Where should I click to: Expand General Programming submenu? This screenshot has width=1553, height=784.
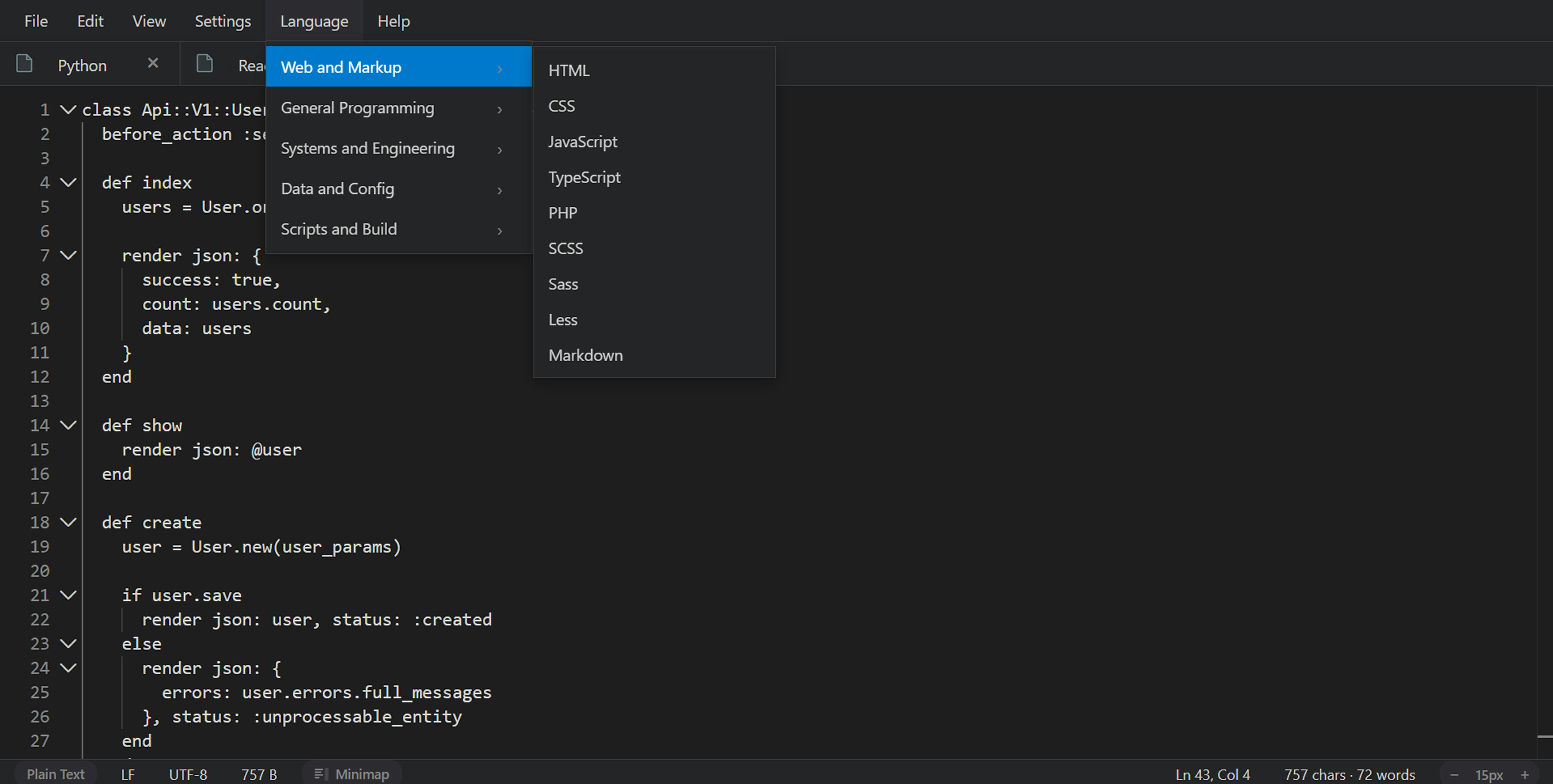(398, 108)
